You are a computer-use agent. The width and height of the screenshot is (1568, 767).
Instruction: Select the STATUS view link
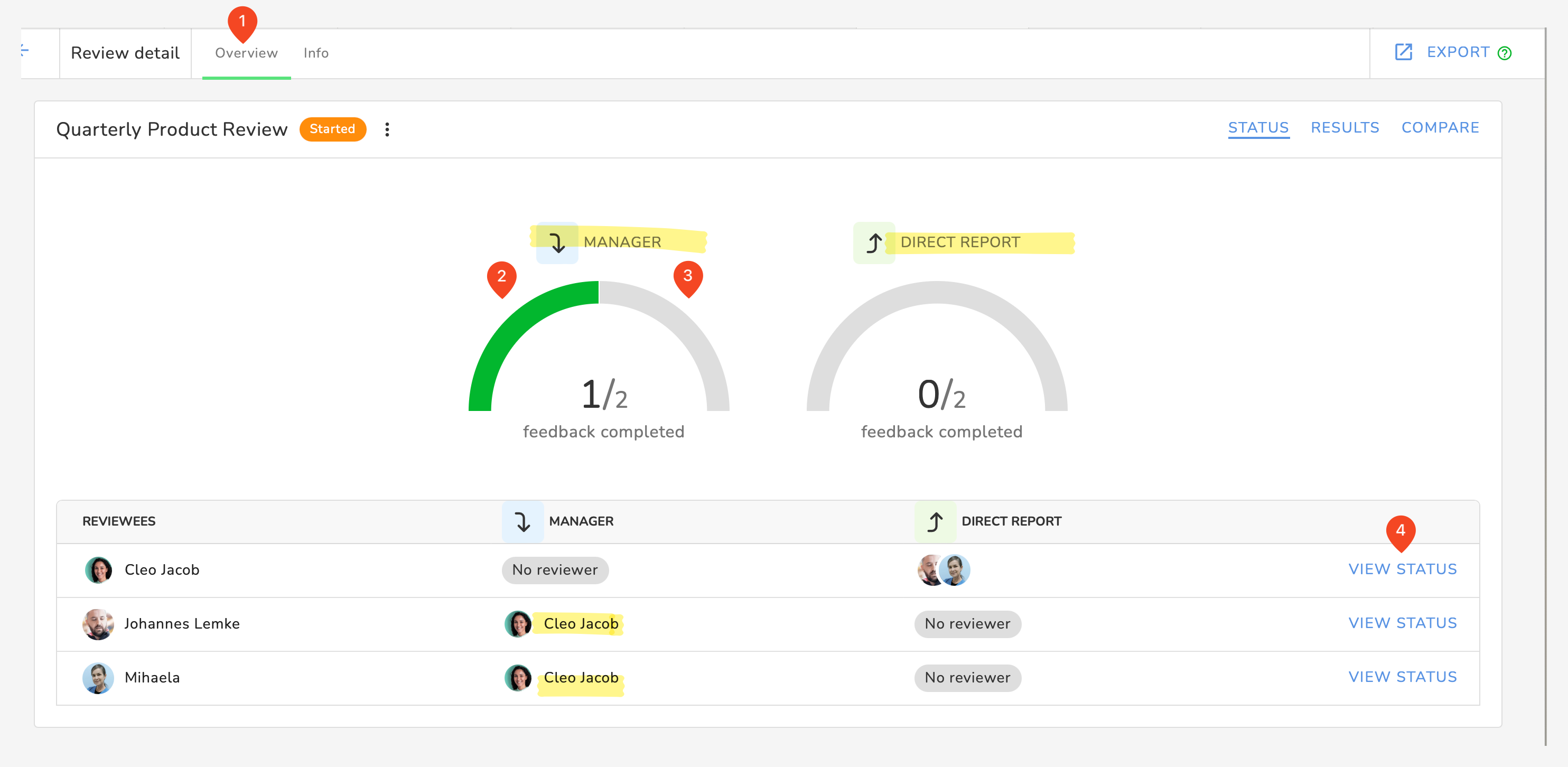[1258, 128]
